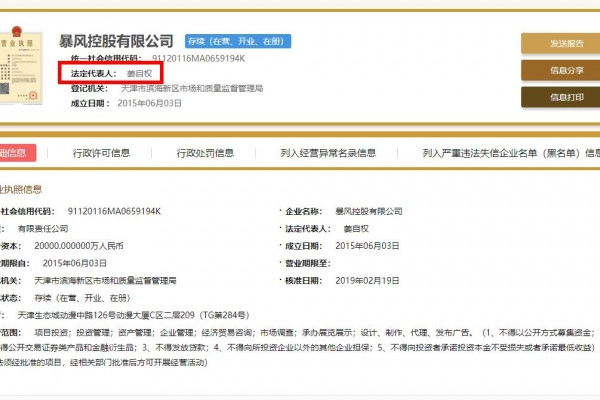
Task: Click 成立日期 value in license details section
Action: click(x=367, y=246)
